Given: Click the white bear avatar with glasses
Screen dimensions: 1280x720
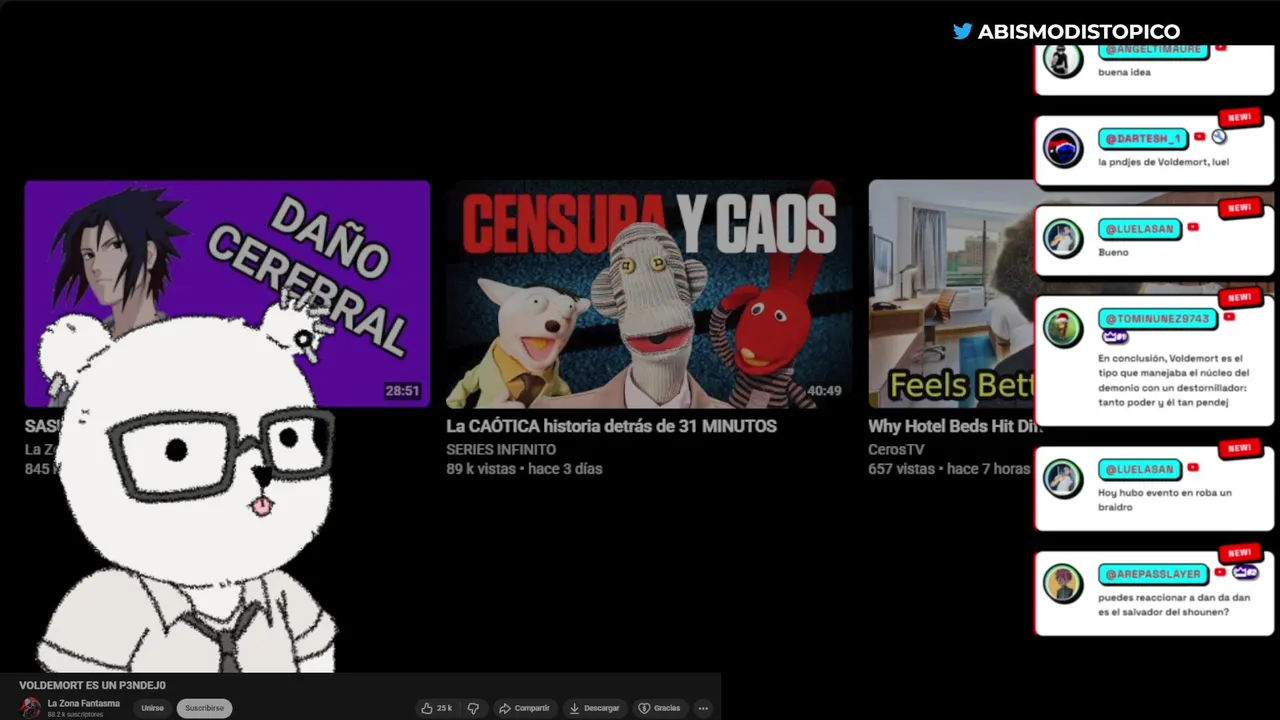Looking at the screenshot, I should 187,480.
